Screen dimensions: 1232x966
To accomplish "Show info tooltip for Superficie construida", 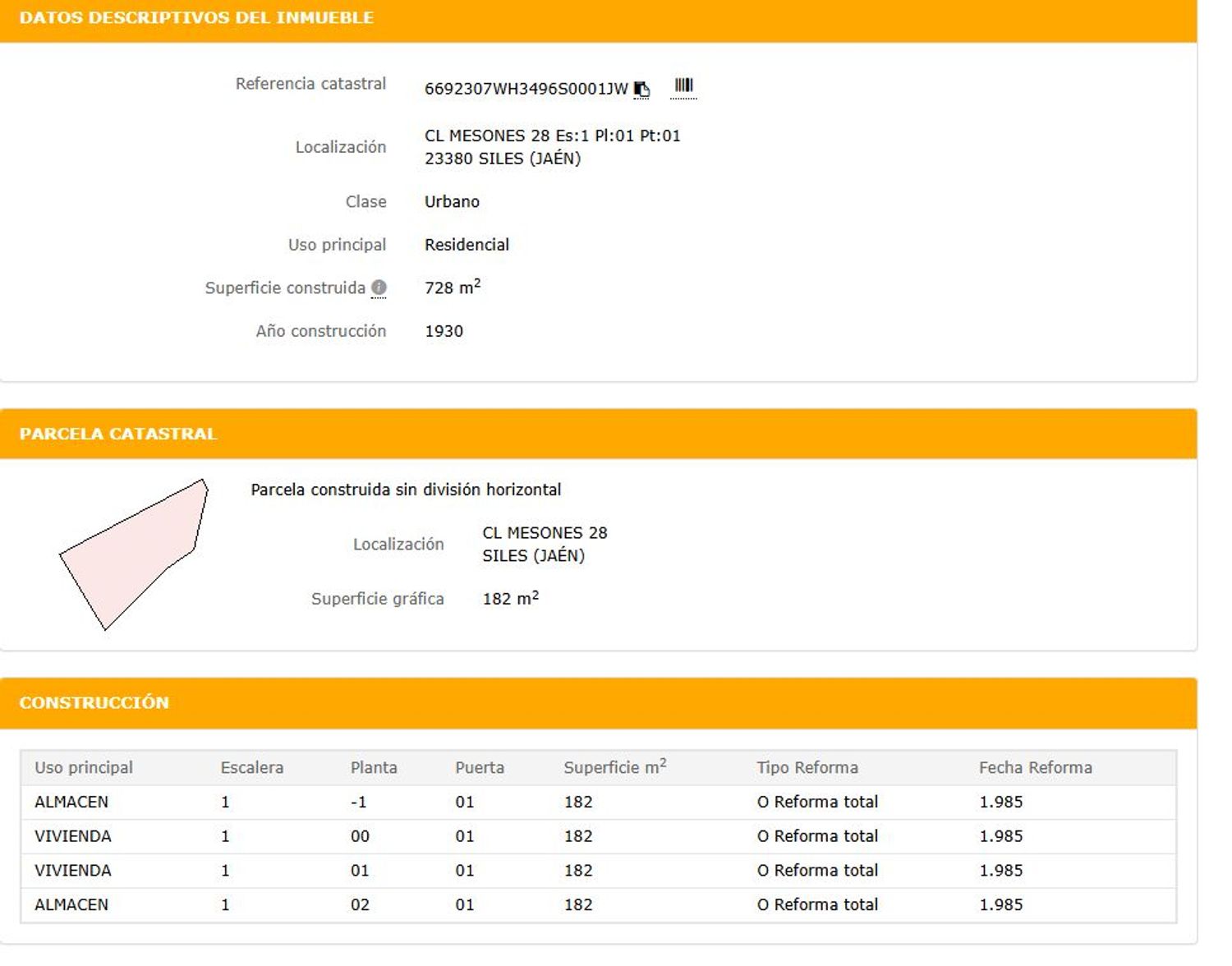I will click(x=379, y=287).
